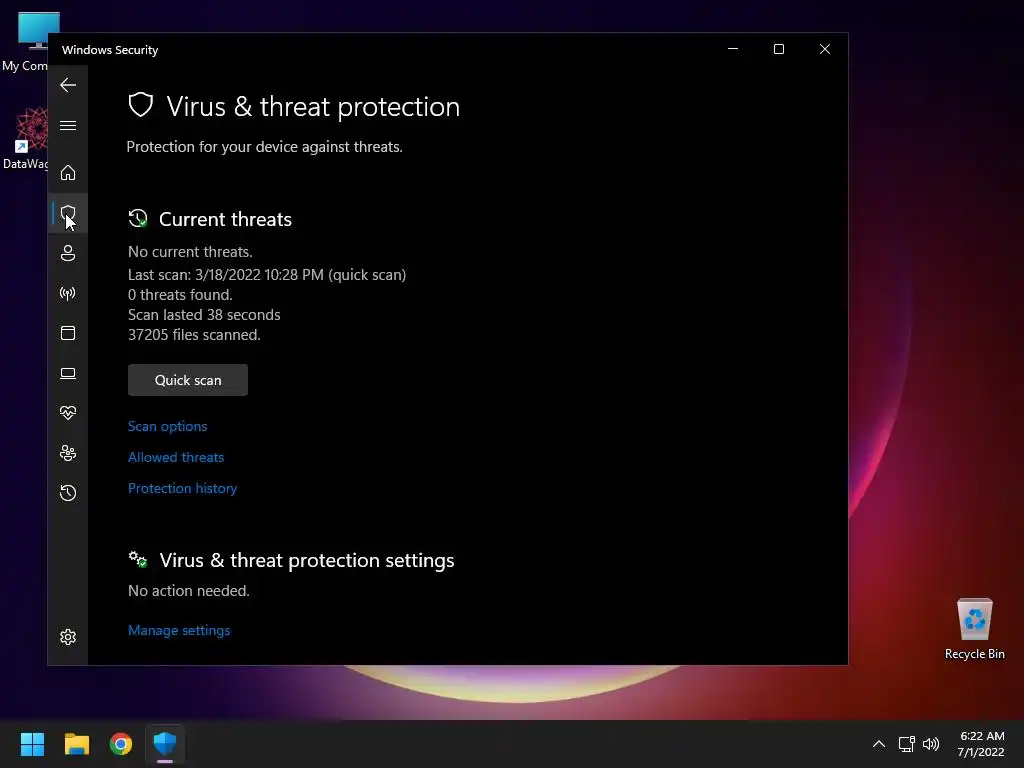This screenshot has width=1024, height=768.
Task: Click the Quick scan button
Action: click(187, 380)
